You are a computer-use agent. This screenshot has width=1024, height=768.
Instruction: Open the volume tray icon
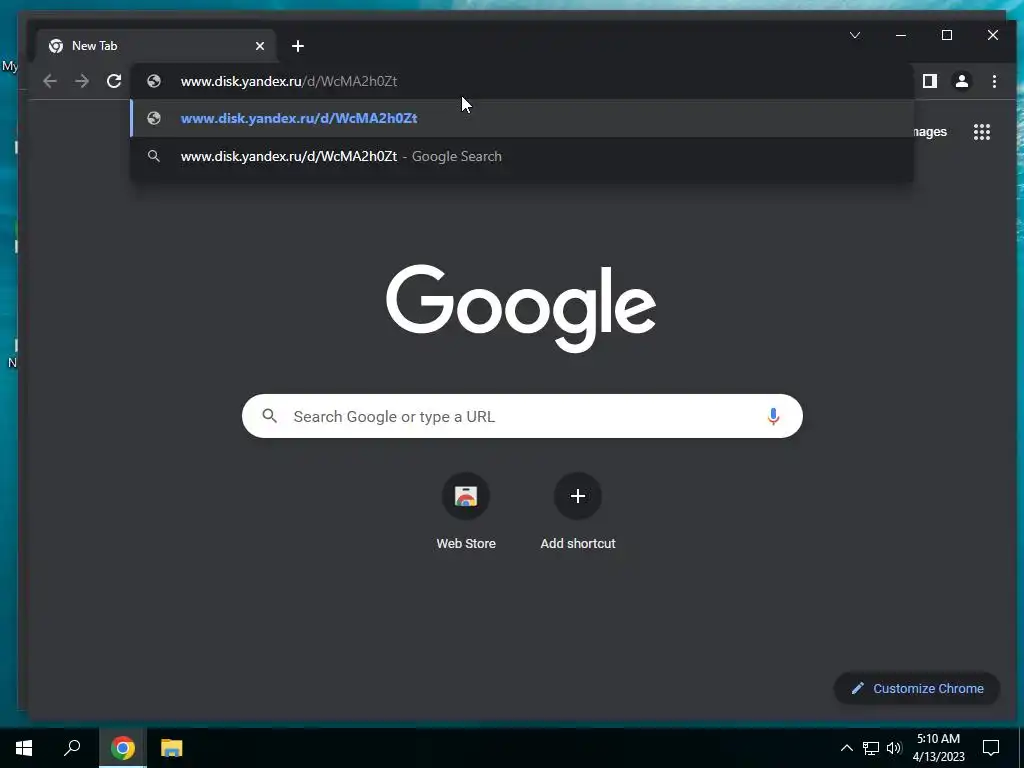pos(894,748)
